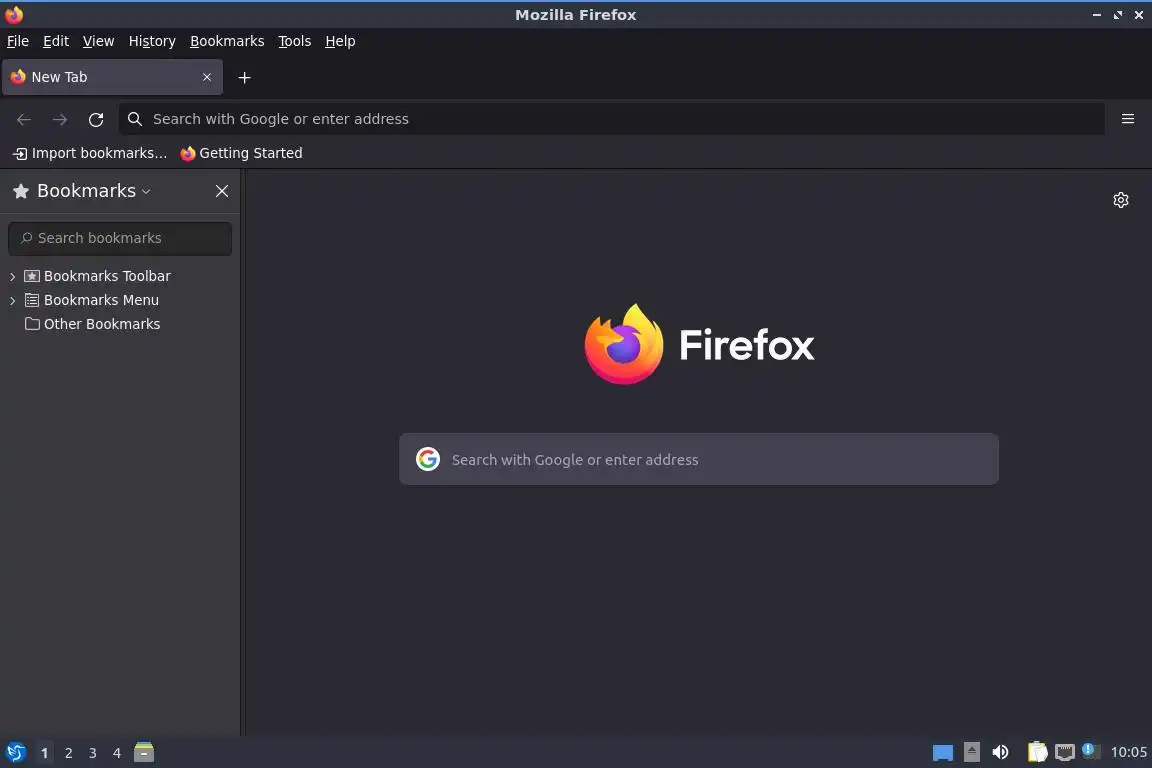Click the magnifier icon in address bar
Screen dimensions: 1152x768
pos(134,119)
